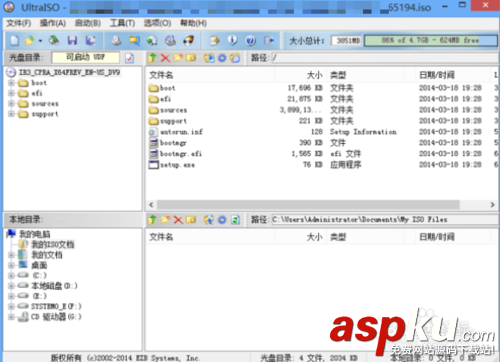Click the image properties icon beside 可启动 UDF
The image size is (500, 362).
[129, 58]
